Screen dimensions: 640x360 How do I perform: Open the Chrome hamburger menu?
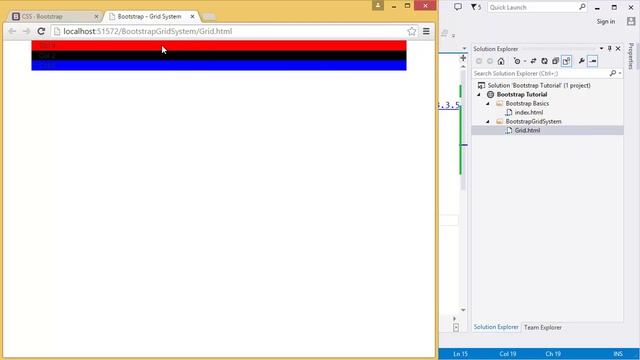click(426, 31)
